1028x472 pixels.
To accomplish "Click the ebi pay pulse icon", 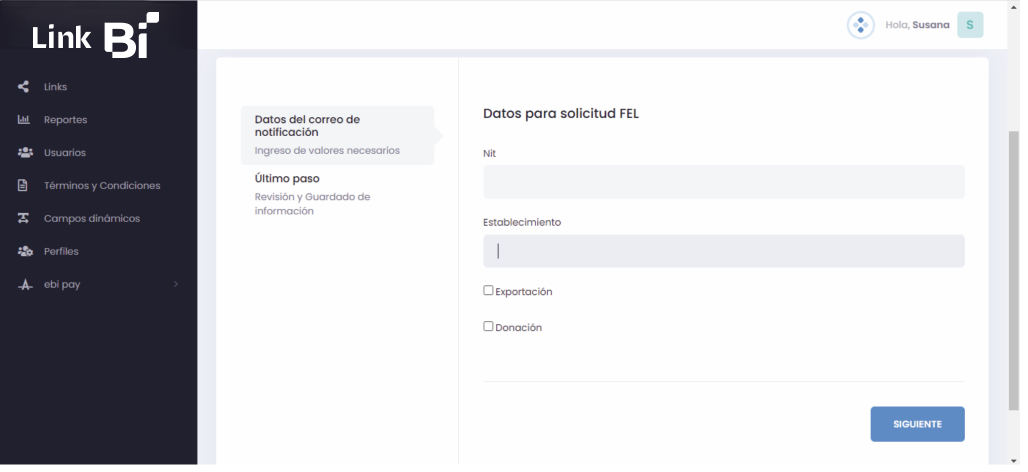I will 25,285.
